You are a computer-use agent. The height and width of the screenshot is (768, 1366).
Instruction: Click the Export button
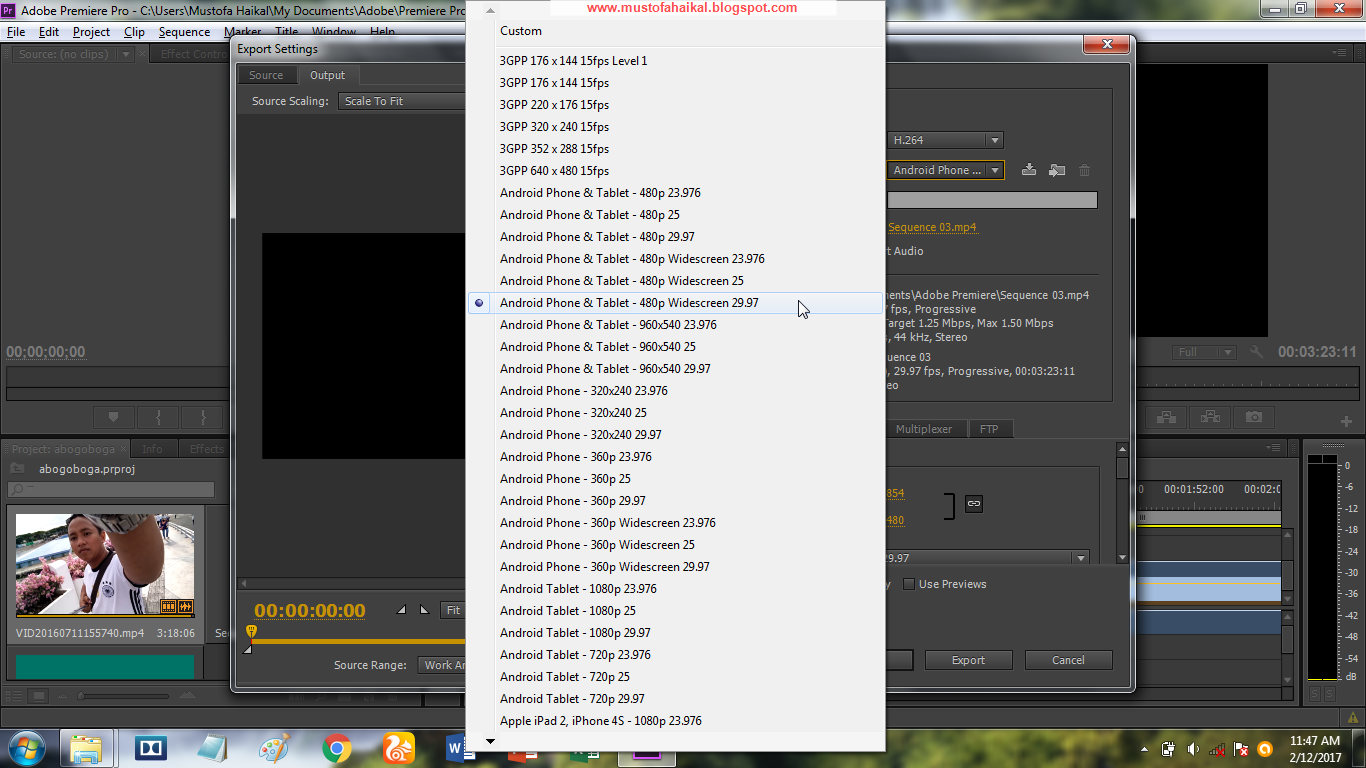[968, 660]
